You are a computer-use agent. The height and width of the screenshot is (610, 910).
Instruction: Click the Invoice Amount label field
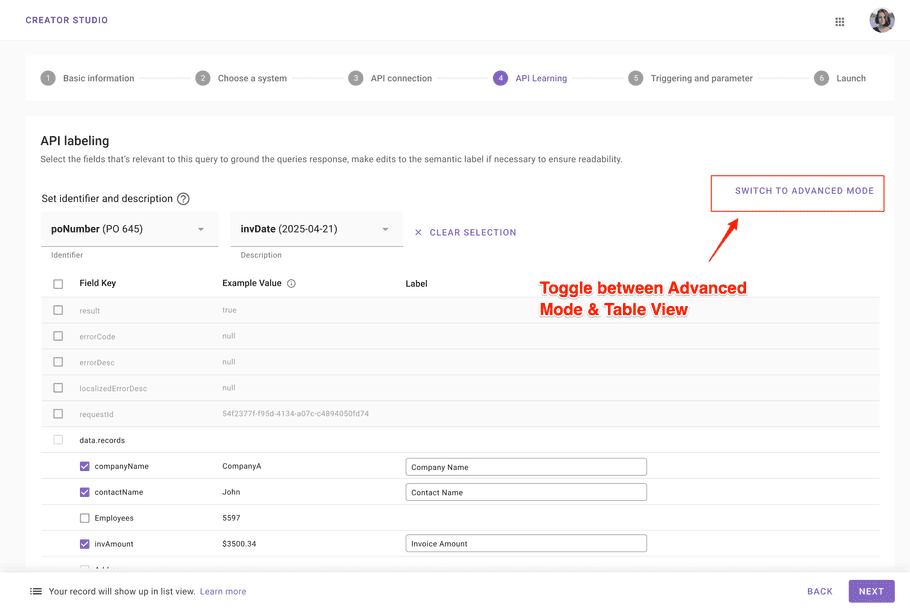point(526,543)
